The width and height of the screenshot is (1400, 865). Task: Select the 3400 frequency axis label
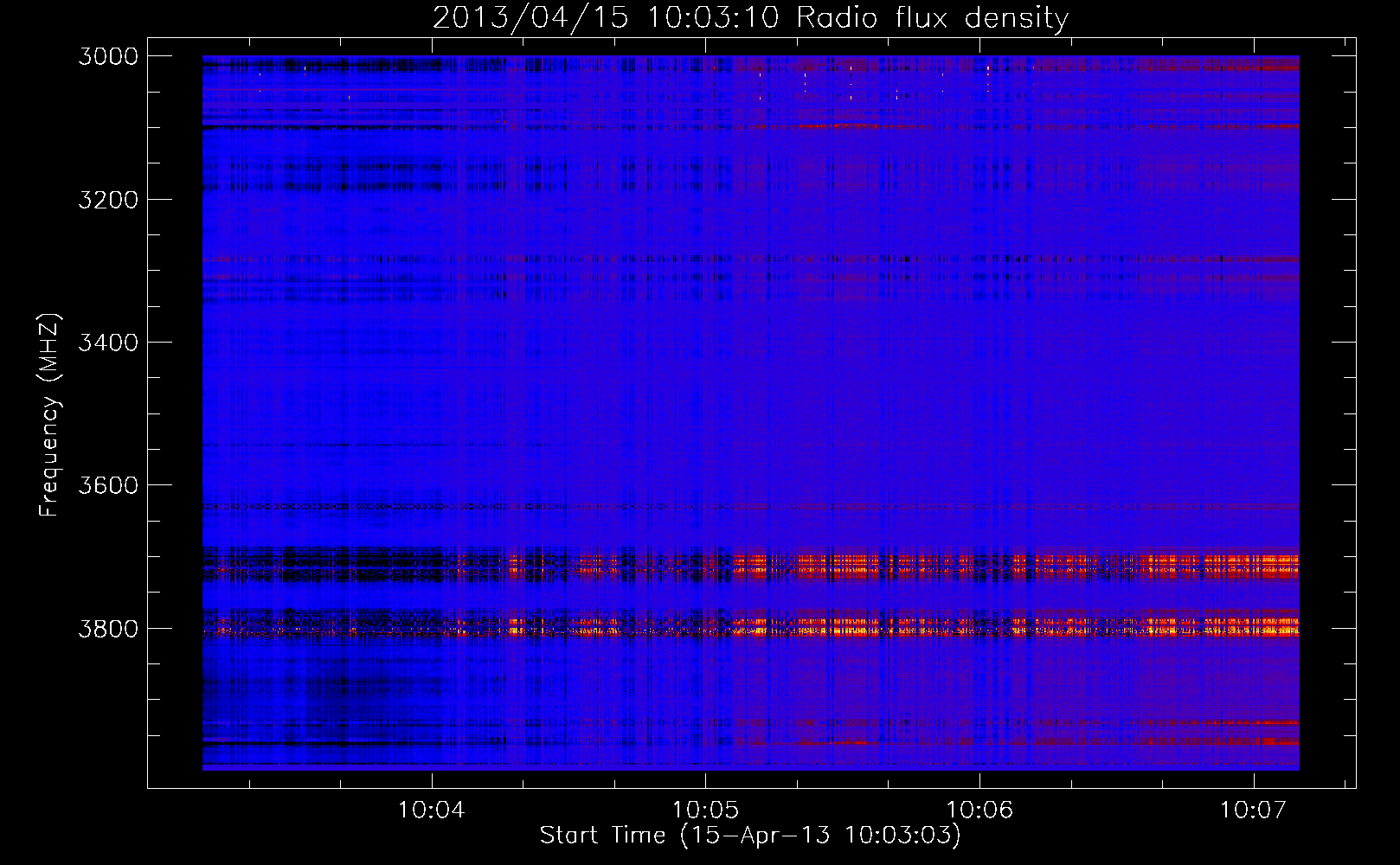pyautogui.click(x=108, y=343)
